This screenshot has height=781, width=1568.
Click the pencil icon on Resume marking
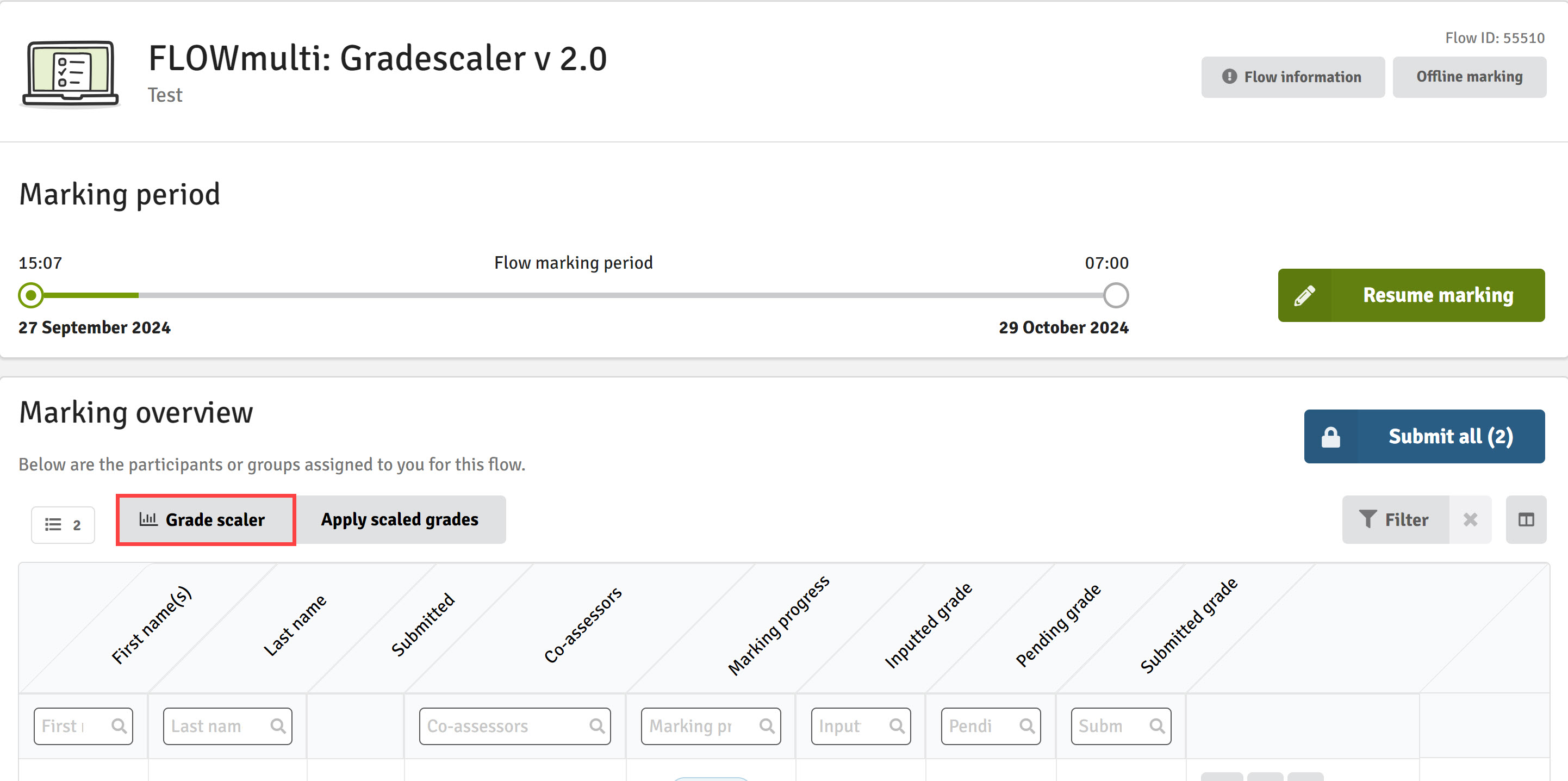click(x=1304, y=295)
